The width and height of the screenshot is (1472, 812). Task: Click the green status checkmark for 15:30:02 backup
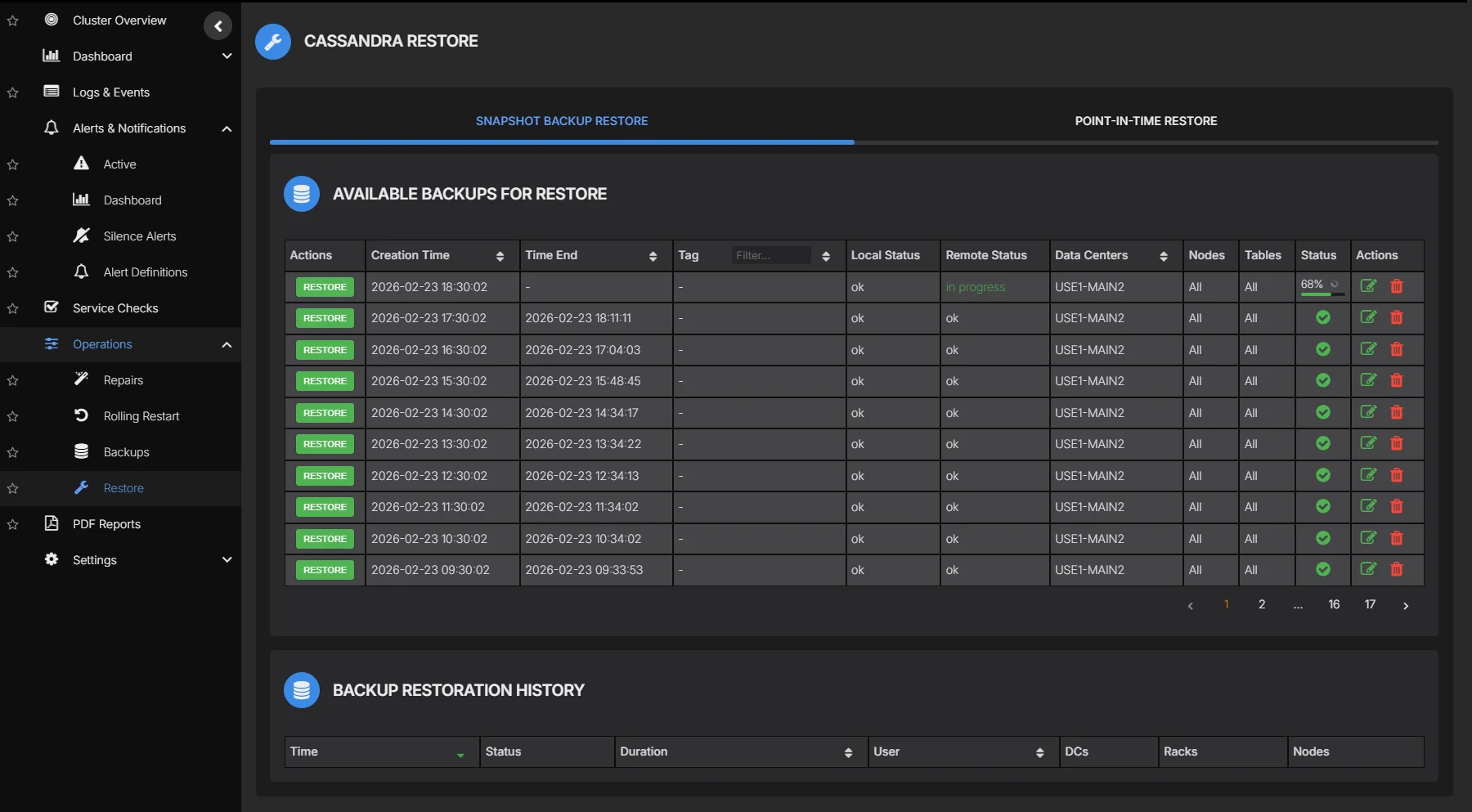tap(1322, 380)
